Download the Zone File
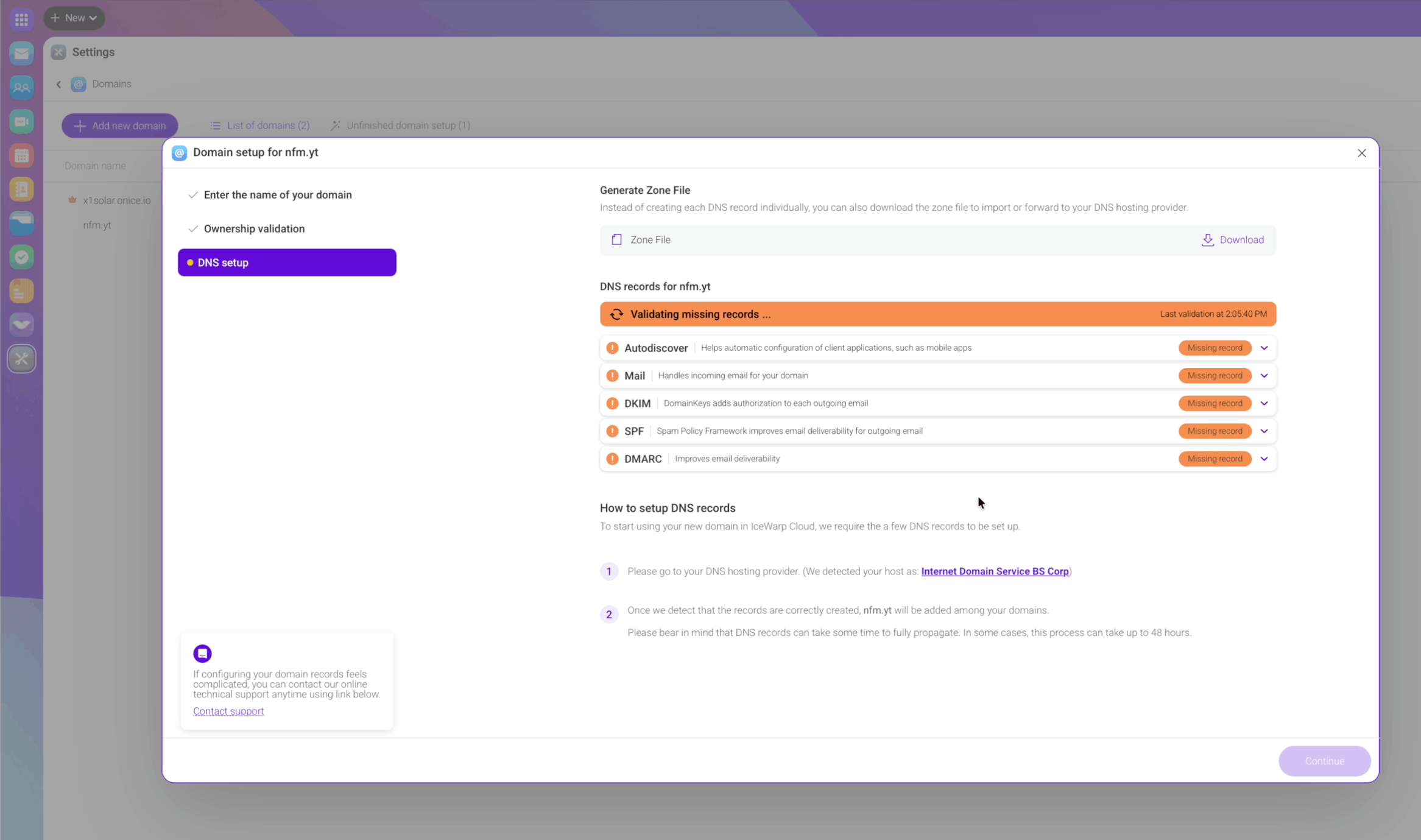Screen dimensions: 1421x840 click(x=1233, y=240)
